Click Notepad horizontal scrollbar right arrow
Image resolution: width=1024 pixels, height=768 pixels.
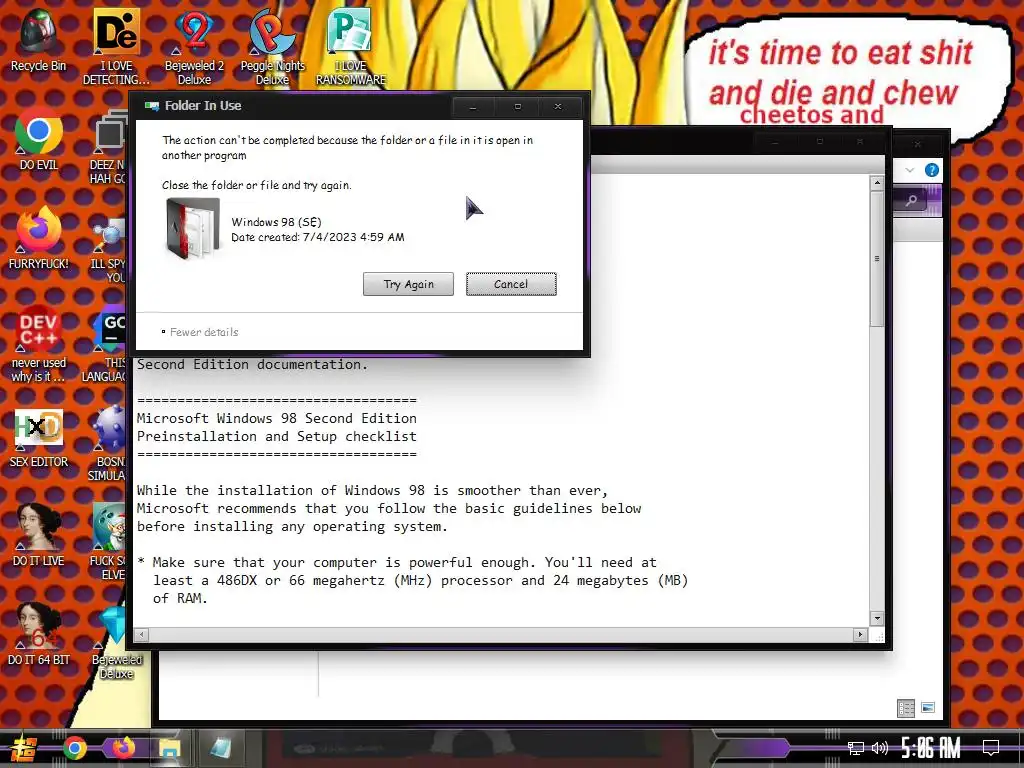click(x=860, y=634)
